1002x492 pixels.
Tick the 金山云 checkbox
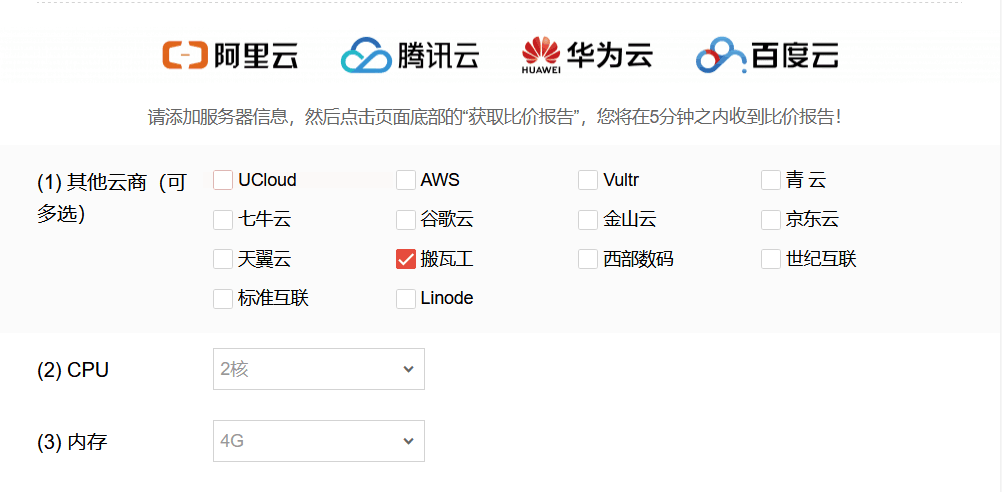point(588,220)
